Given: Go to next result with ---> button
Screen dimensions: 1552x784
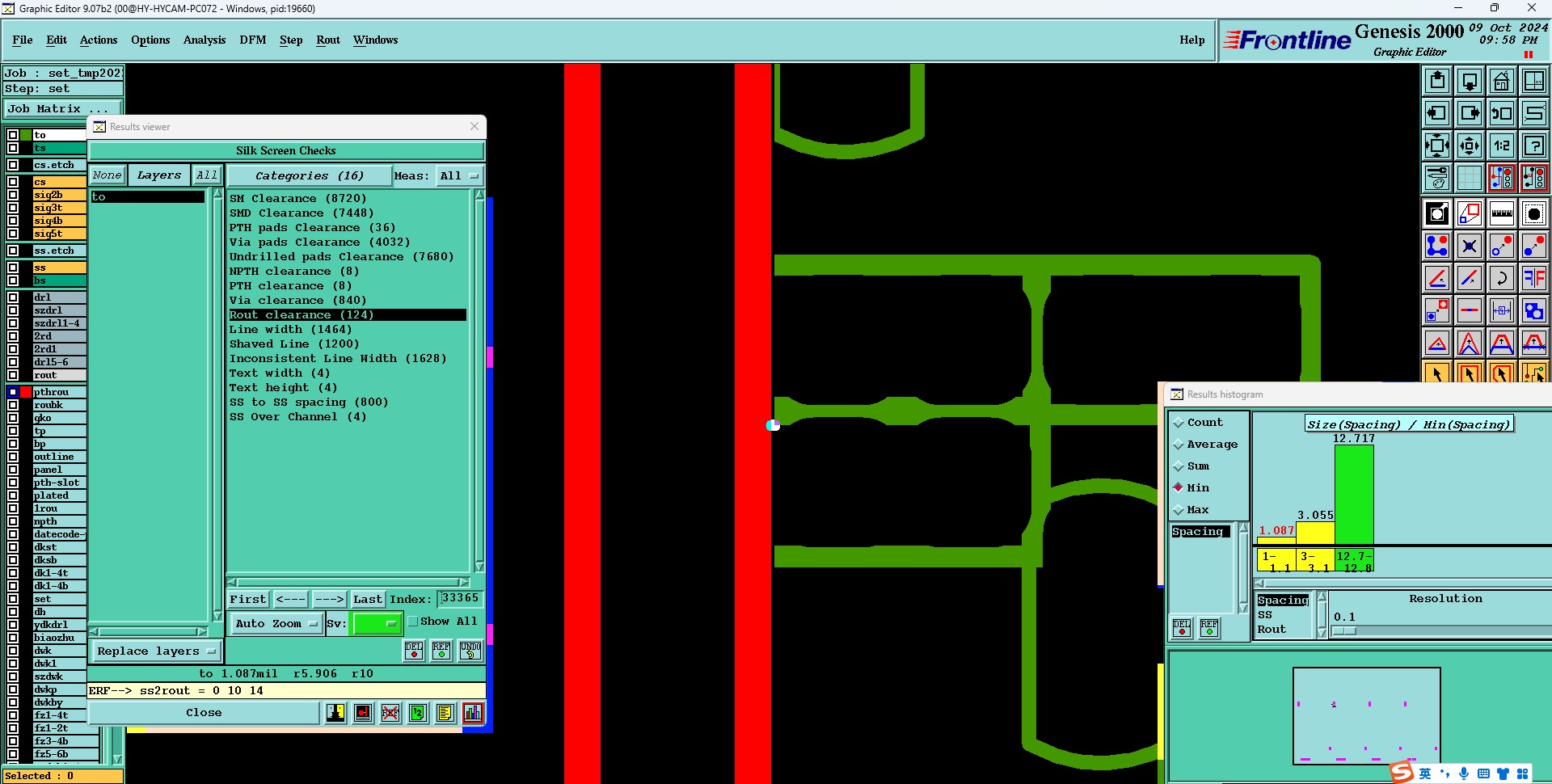Looking at the screenshot, I should point(329,600).
